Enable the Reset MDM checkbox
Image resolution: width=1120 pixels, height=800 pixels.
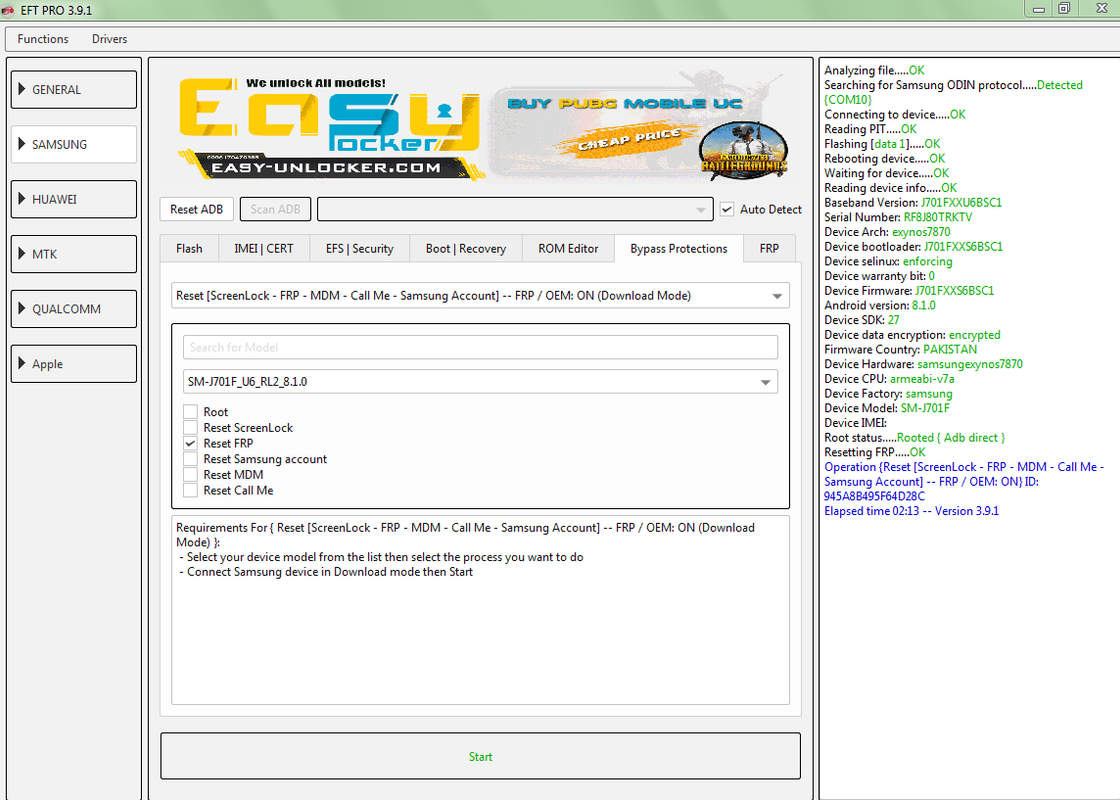pos(191,475)
